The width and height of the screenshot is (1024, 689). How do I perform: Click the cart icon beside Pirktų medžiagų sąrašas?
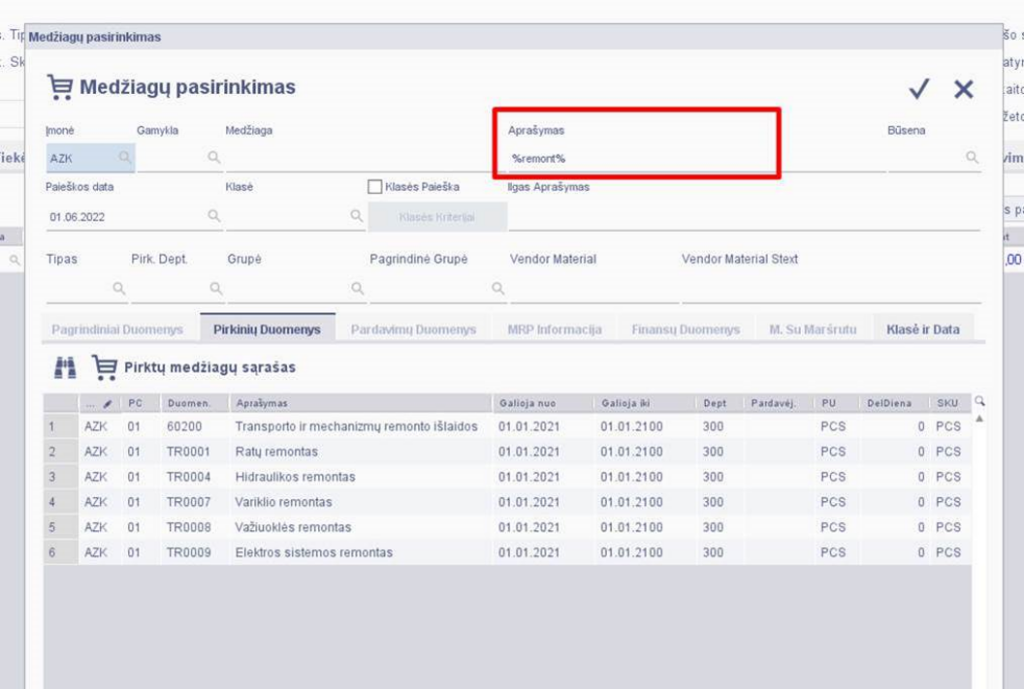pos(104,368)
